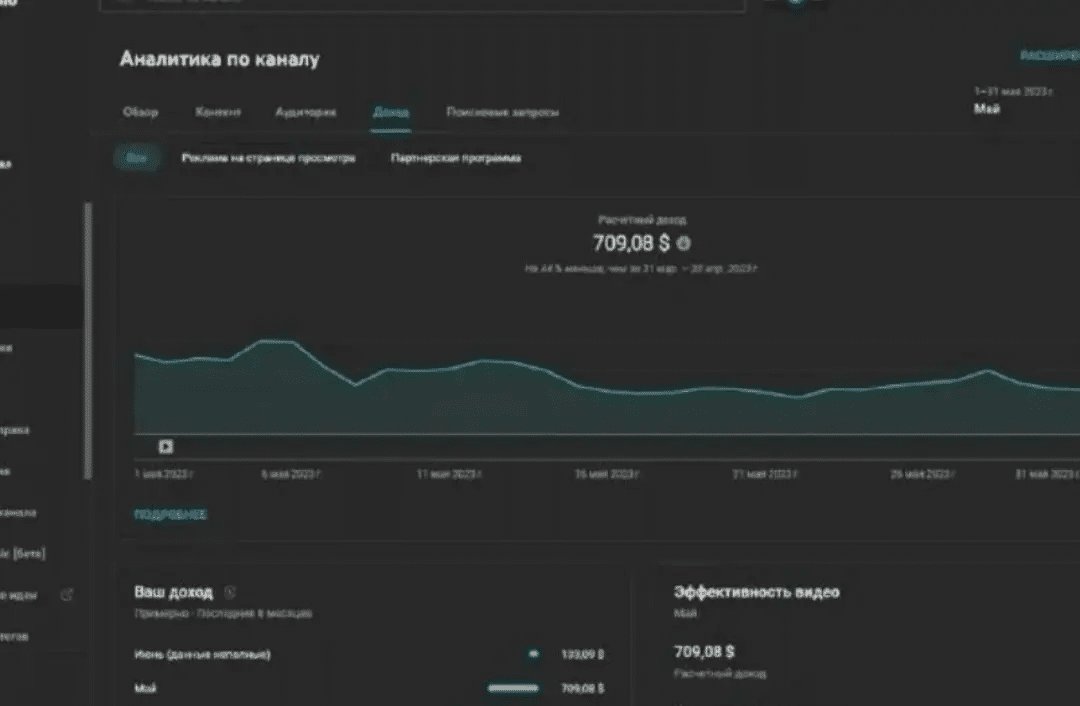Image resolution: width=1080 pixels, height=706 pixels.
Task: Select the Доход tab
Action: pos(391,112)
